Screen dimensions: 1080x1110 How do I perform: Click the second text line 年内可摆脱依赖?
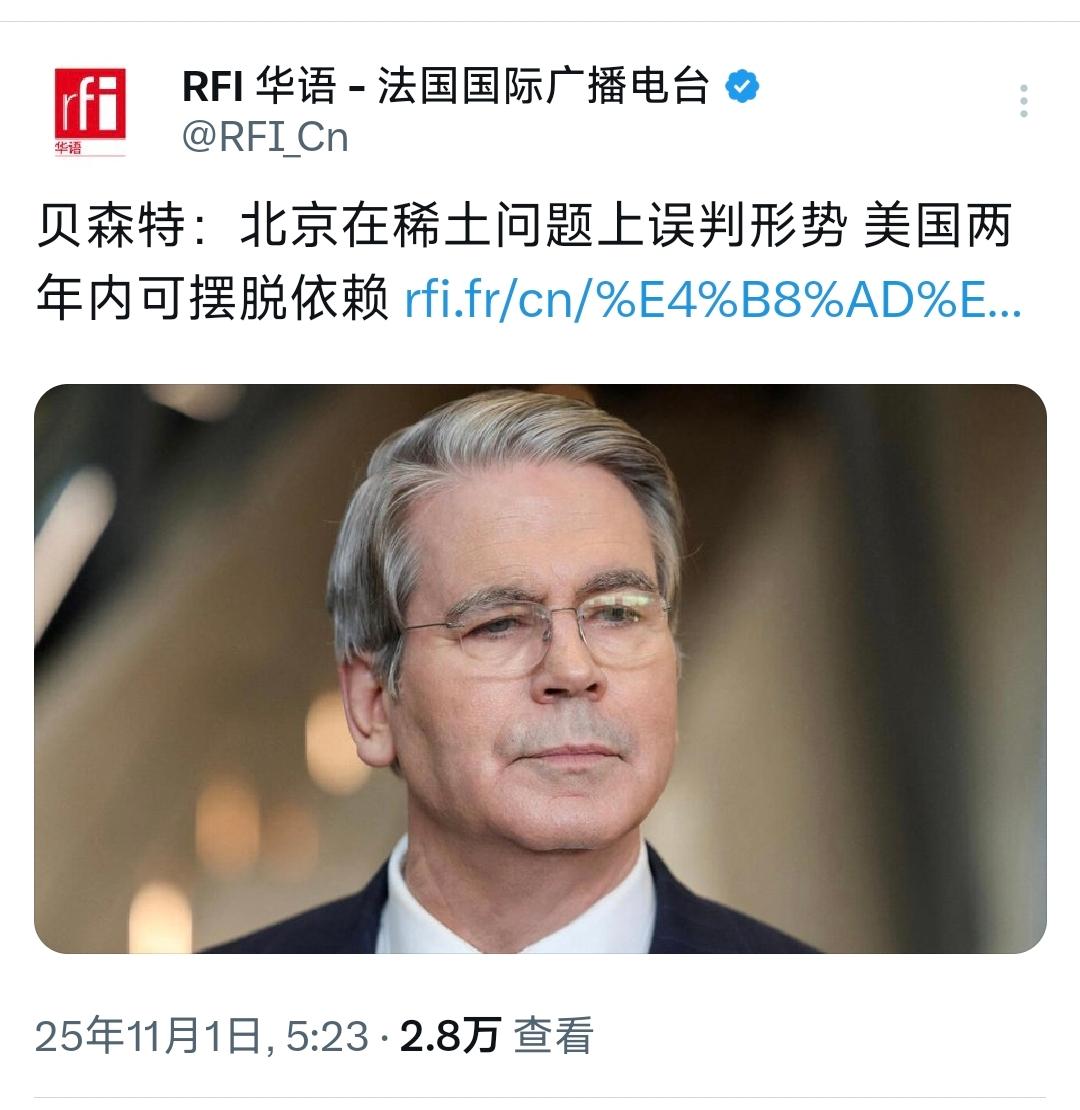click(212, 299)
